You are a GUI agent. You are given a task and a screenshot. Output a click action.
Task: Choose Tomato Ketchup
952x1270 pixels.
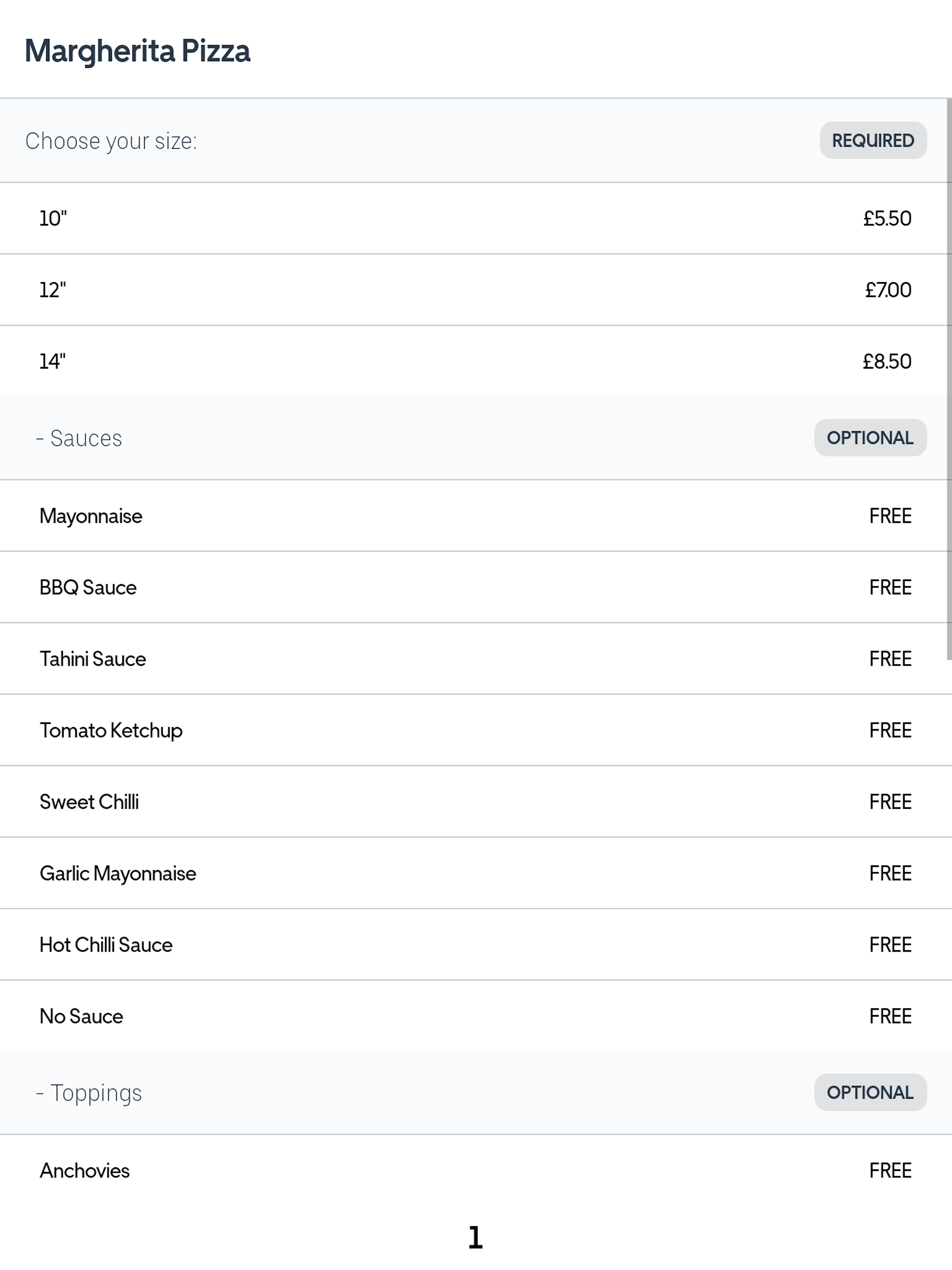(x=476, y=730)
